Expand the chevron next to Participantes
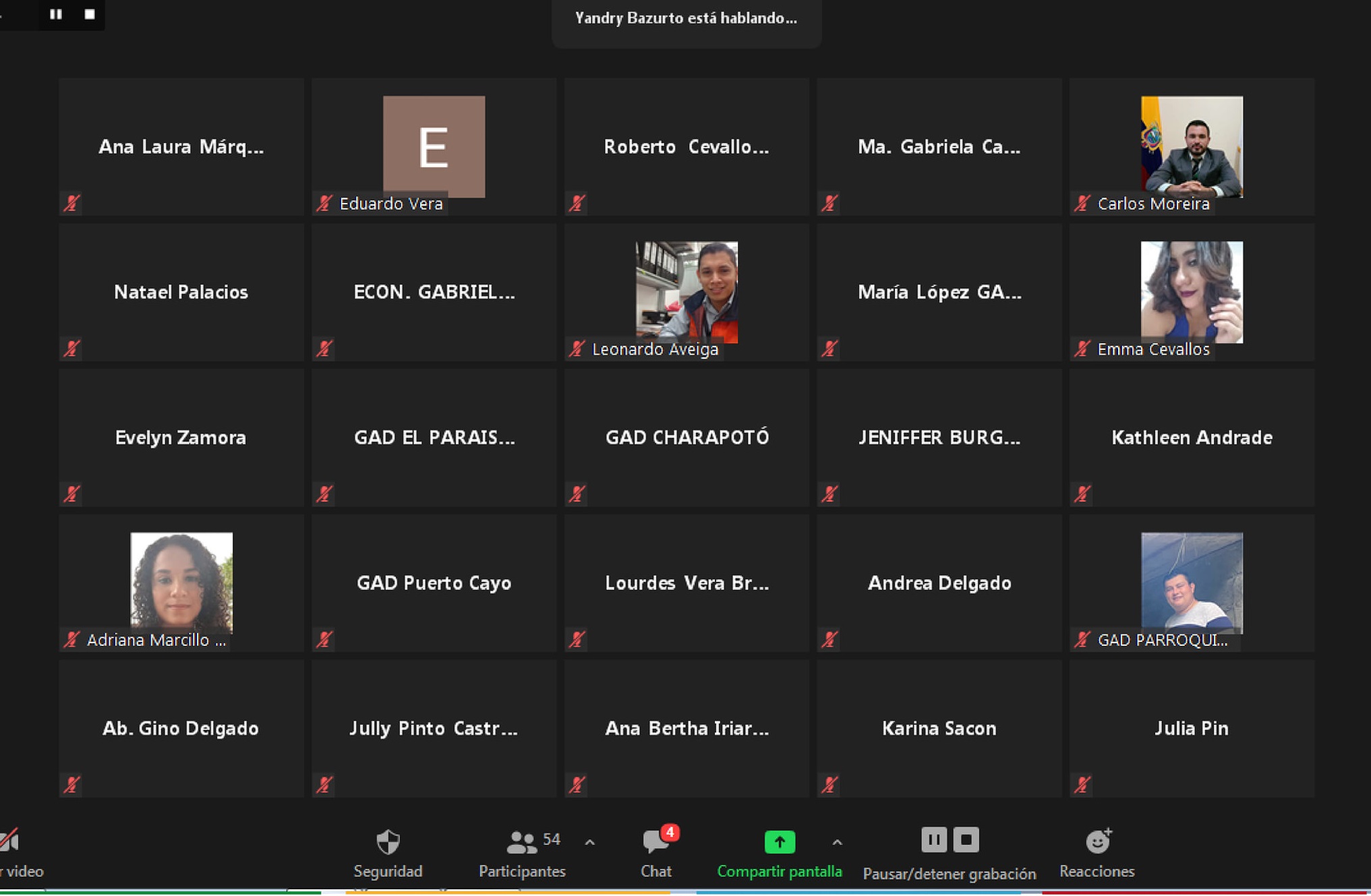 [x=590, y=842]
